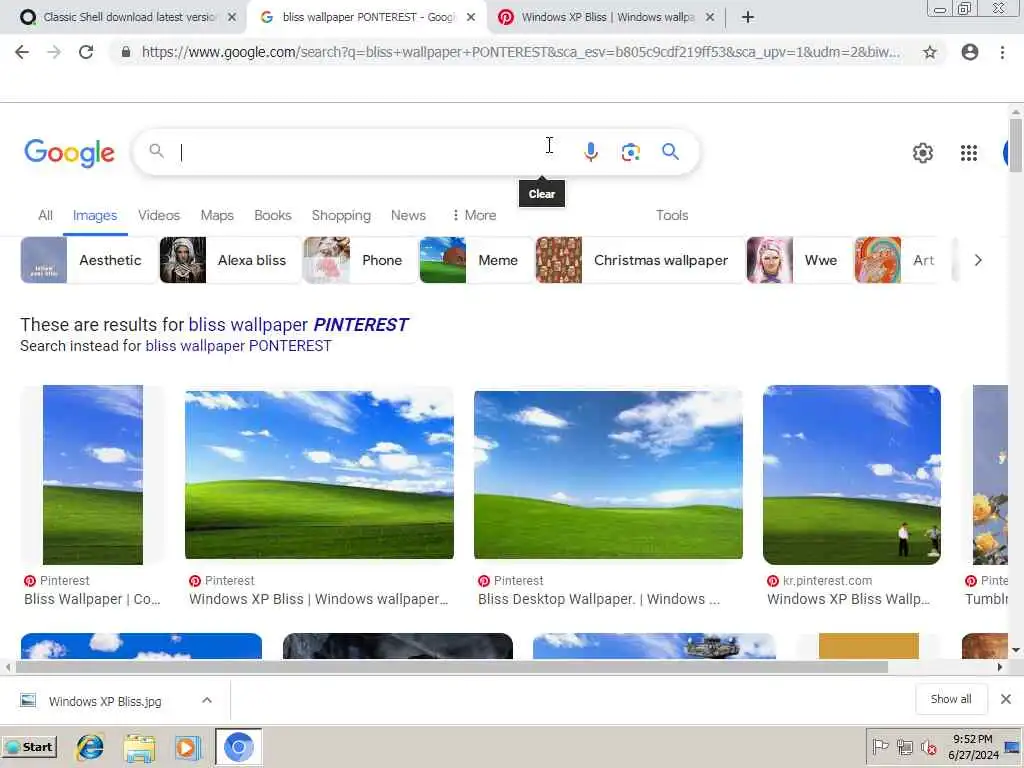
Task: Select the Books search tab
Action: point(272,216)
